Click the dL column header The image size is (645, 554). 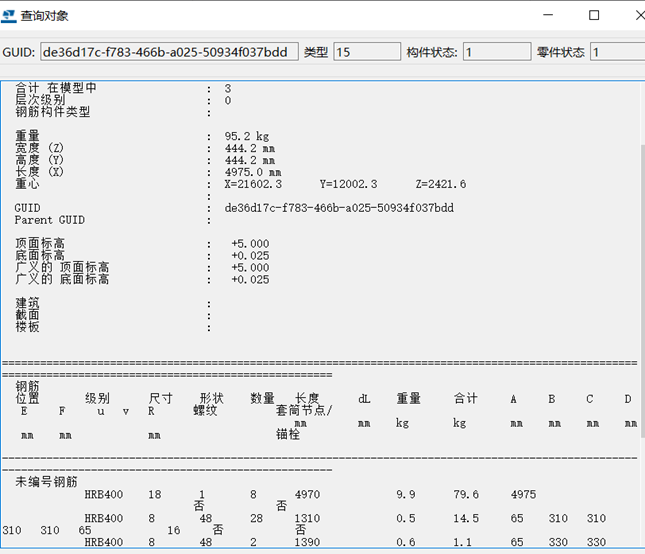tap(364, 399)
